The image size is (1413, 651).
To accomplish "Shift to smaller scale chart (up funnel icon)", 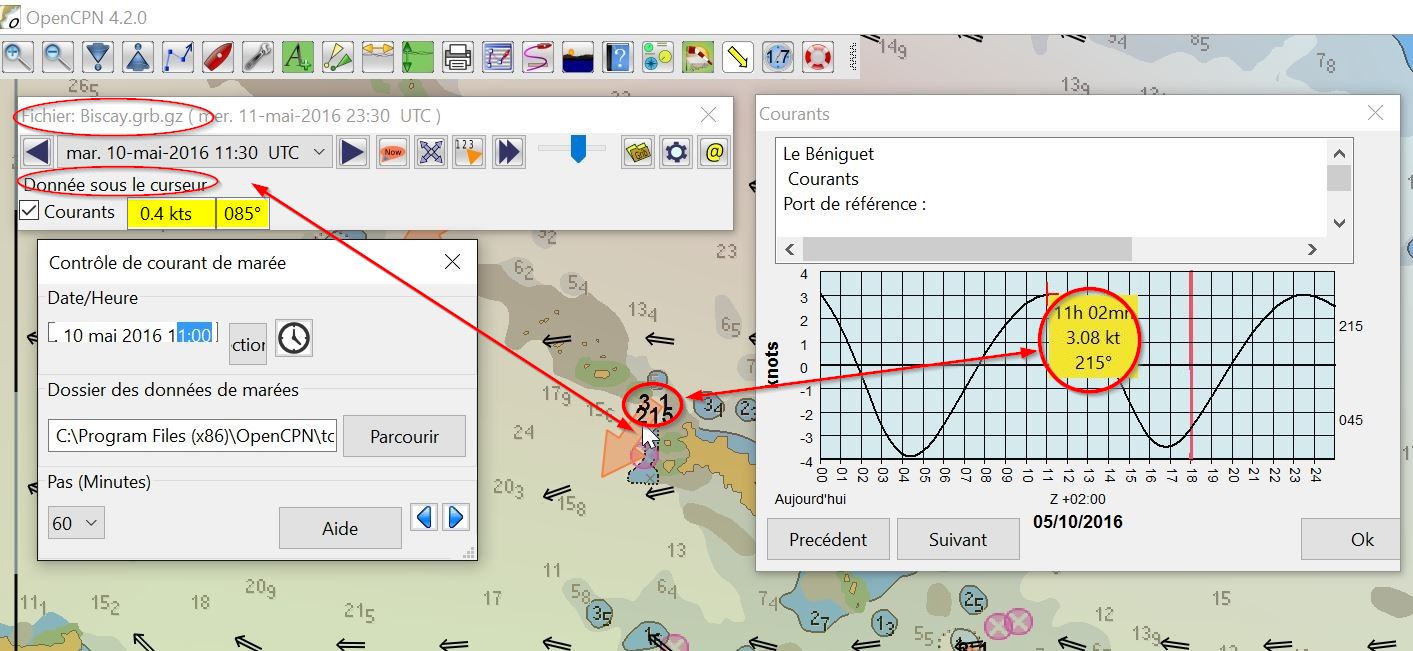I will pyautogui.click(x=138, y=56).
